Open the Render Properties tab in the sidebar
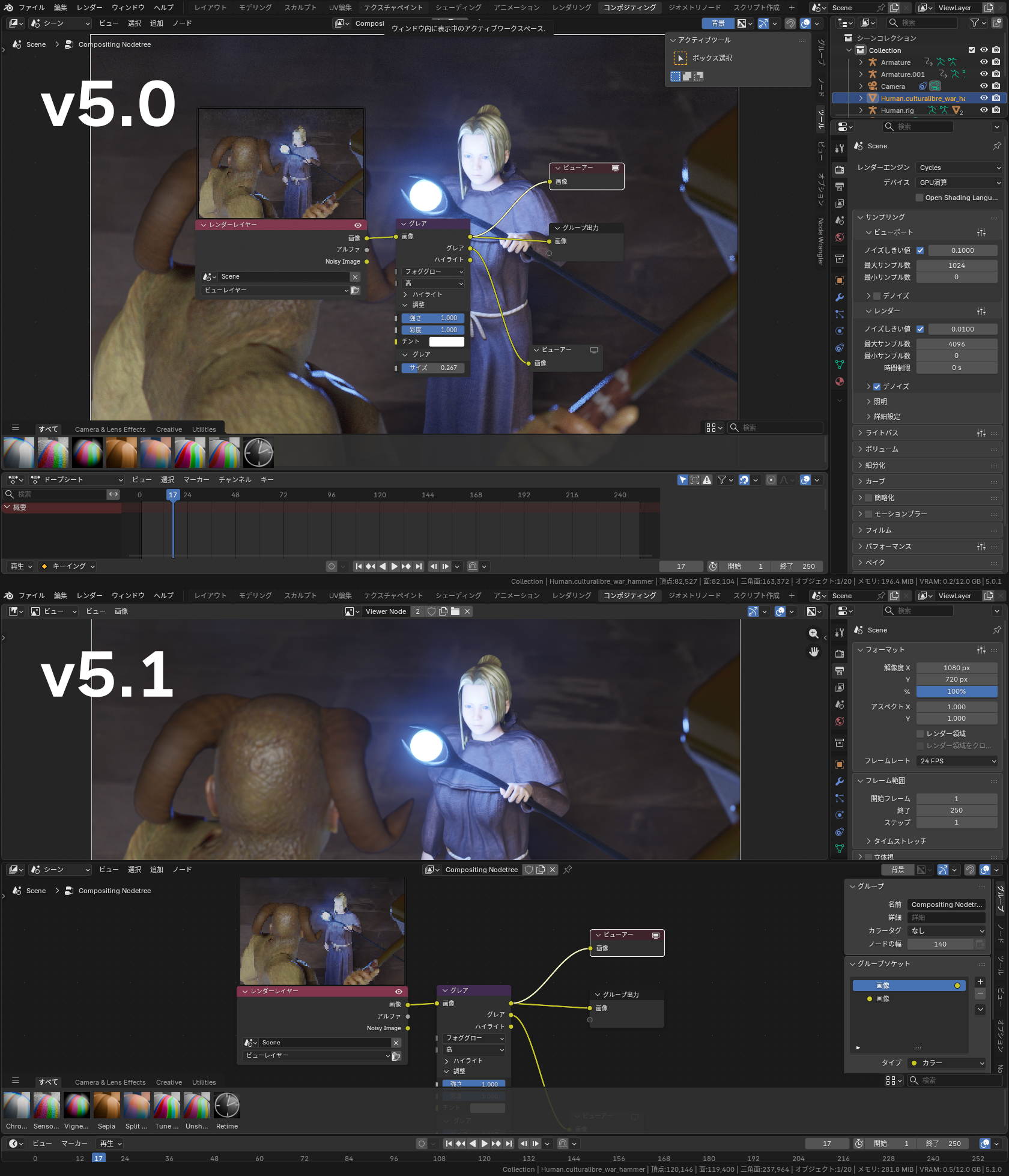Screen dimensions: 1009x1176 click(x=839, y=169)
